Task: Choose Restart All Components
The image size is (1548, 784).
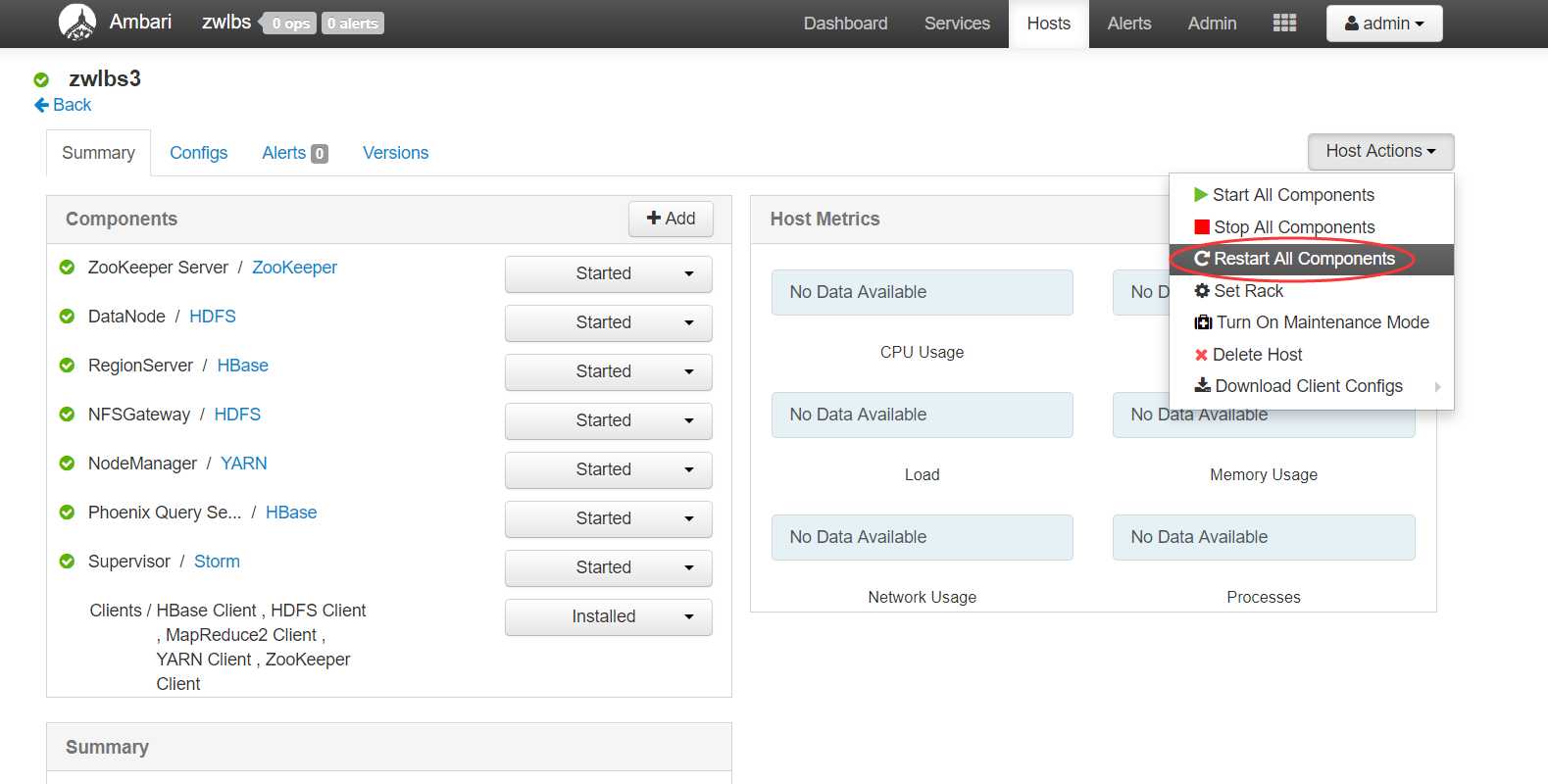Action: [x=1312, y=259]
